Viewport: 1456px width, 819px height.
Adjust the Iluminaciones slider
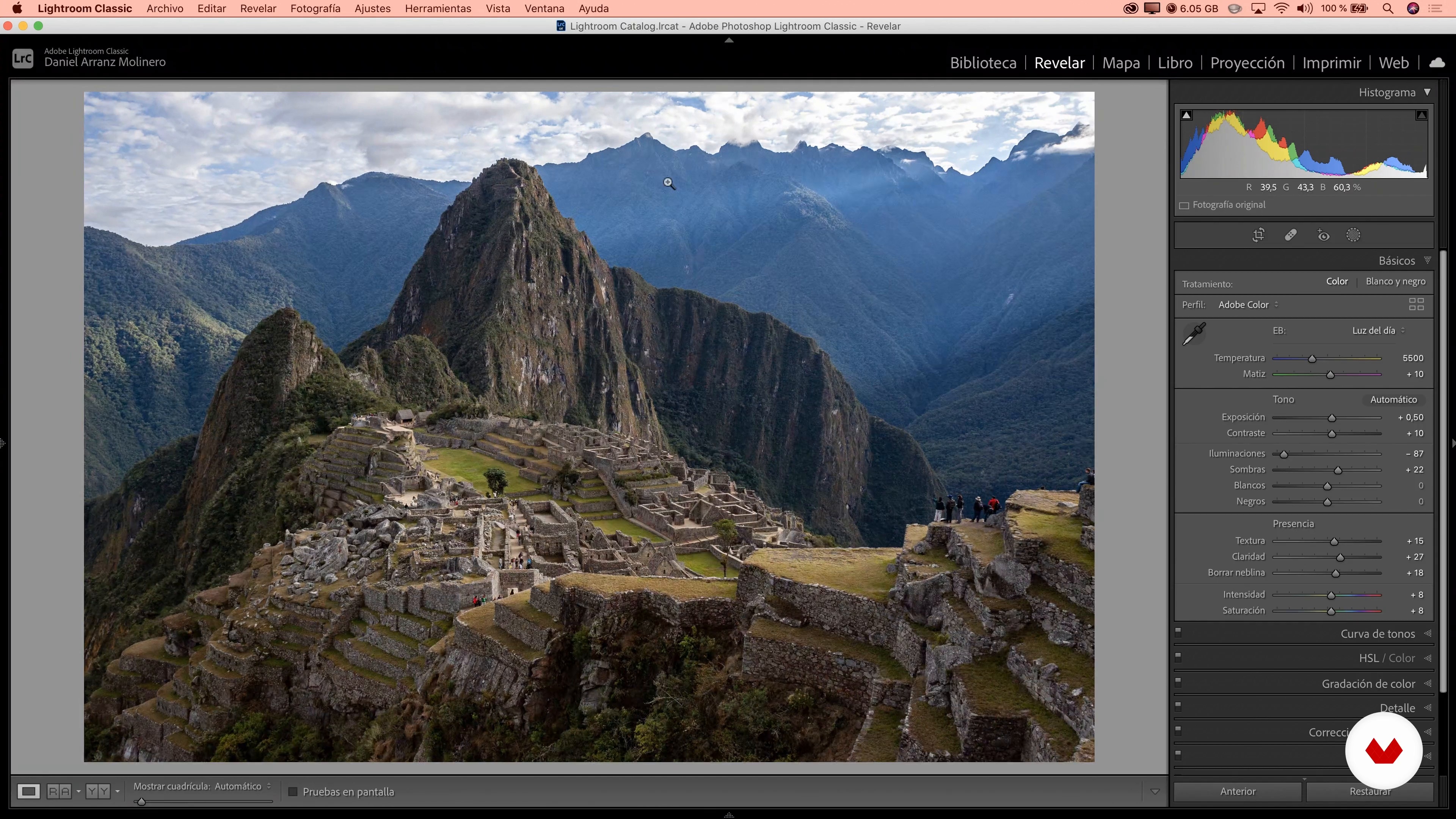1283,455
